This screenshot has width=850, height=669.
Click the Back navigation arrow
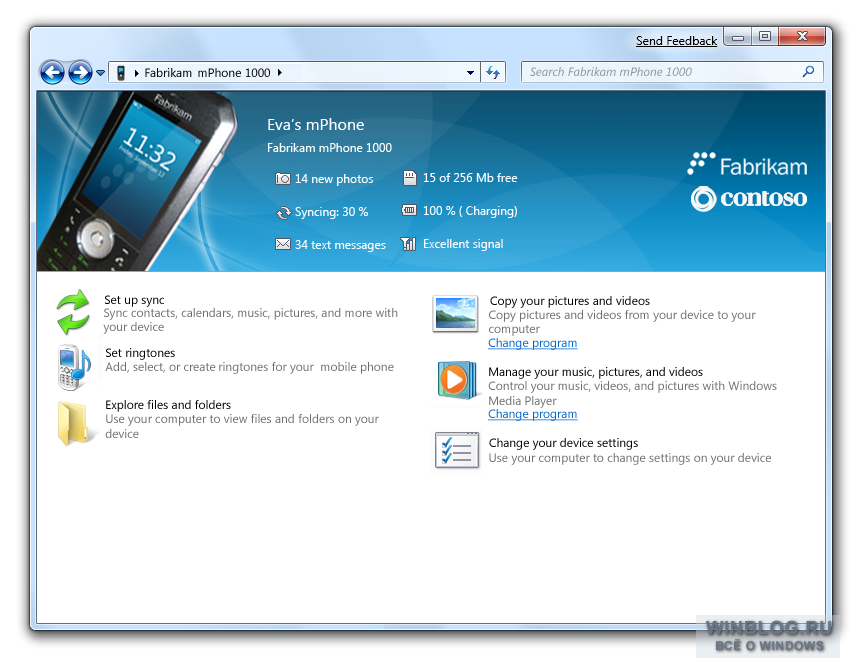point(53,73)
